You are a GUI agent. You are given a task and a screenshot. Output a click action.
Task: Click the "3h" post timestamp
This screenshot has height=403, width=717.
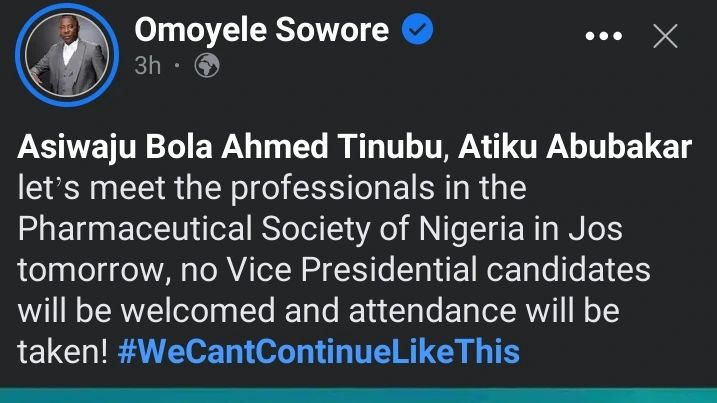pos(148,66)
